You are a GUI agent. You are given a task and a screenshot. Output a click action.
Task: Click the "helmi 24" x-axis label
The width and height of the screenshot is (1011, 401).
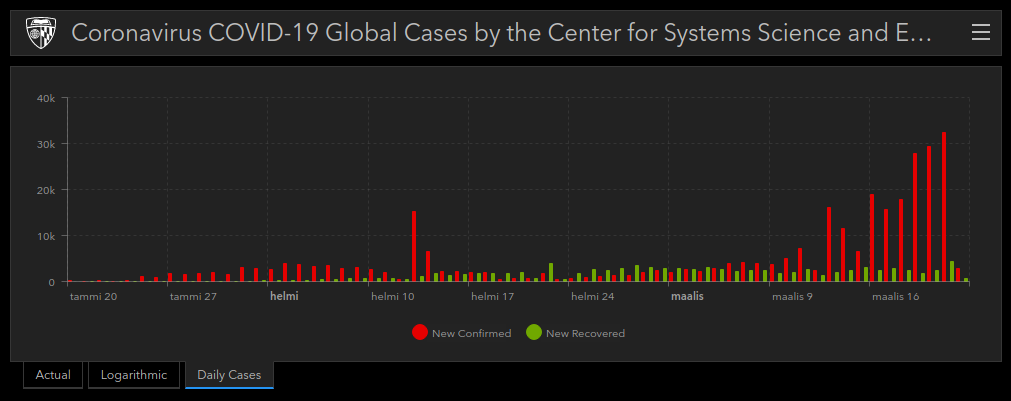[593, 297]
